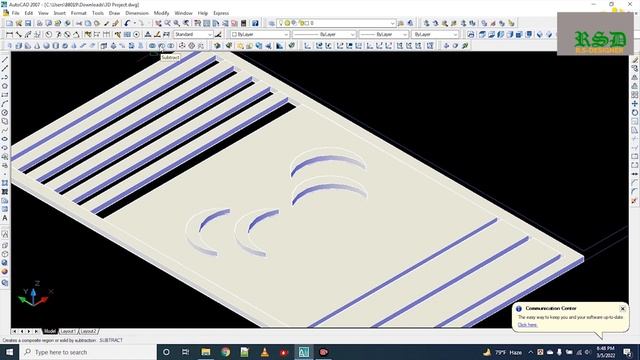Open the ByLayer color control dropdown
Image resolution: width=640 pixels, height=360 pixels.
tap(260, 35)
